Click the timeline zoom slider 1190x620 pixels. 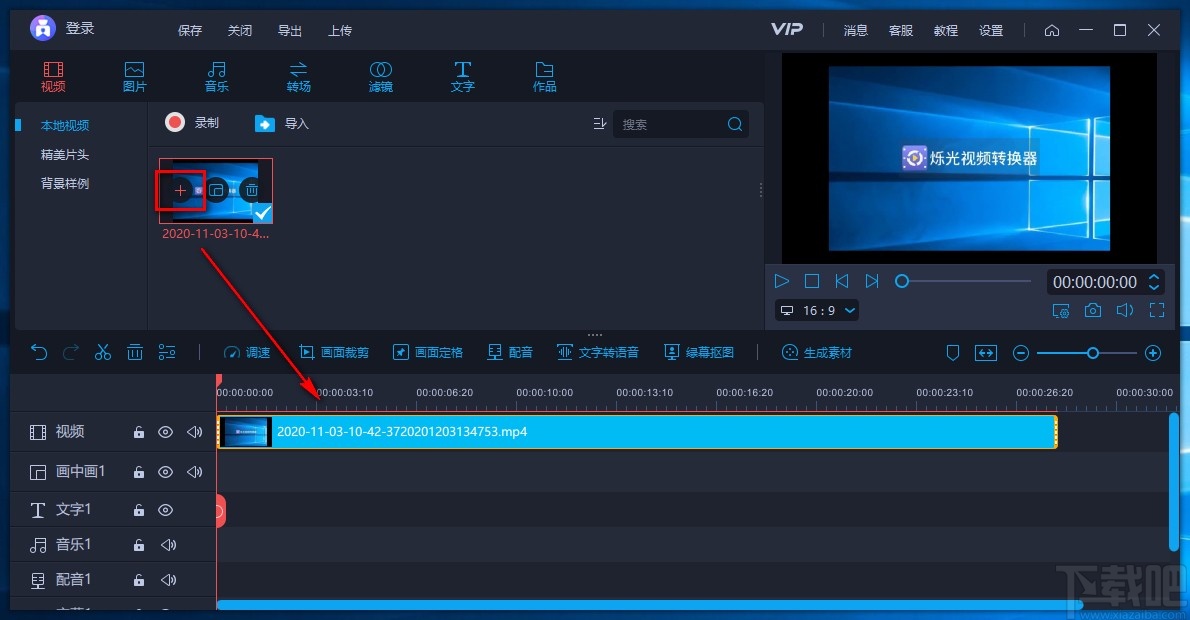(1086, 353)
